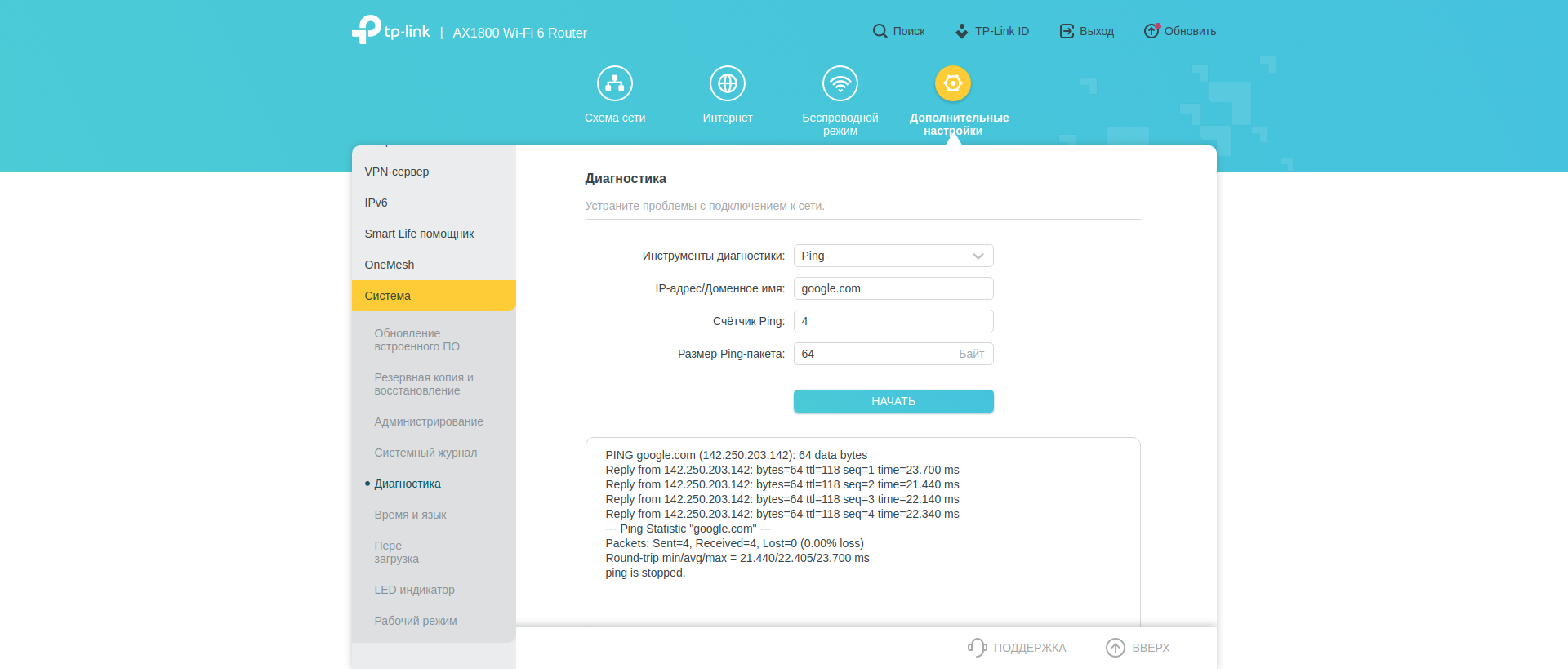Click the Размер Ping-пакета input field
The height and width of the screenshot is (669, 1568).
[893, 354]
